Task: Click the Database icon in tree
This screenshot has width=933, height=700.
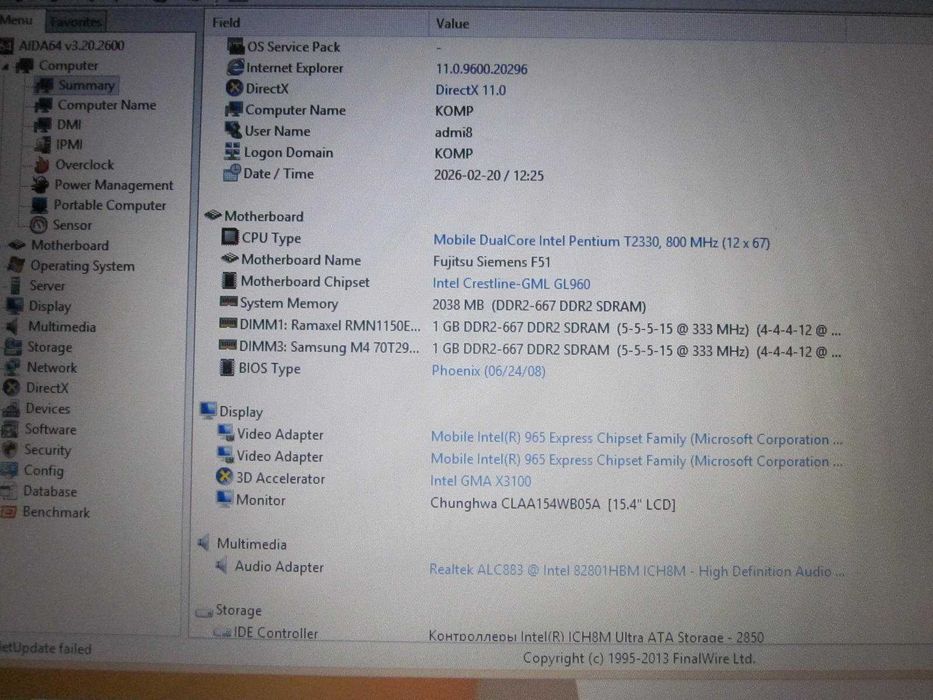Action: [x=8, y=491]
